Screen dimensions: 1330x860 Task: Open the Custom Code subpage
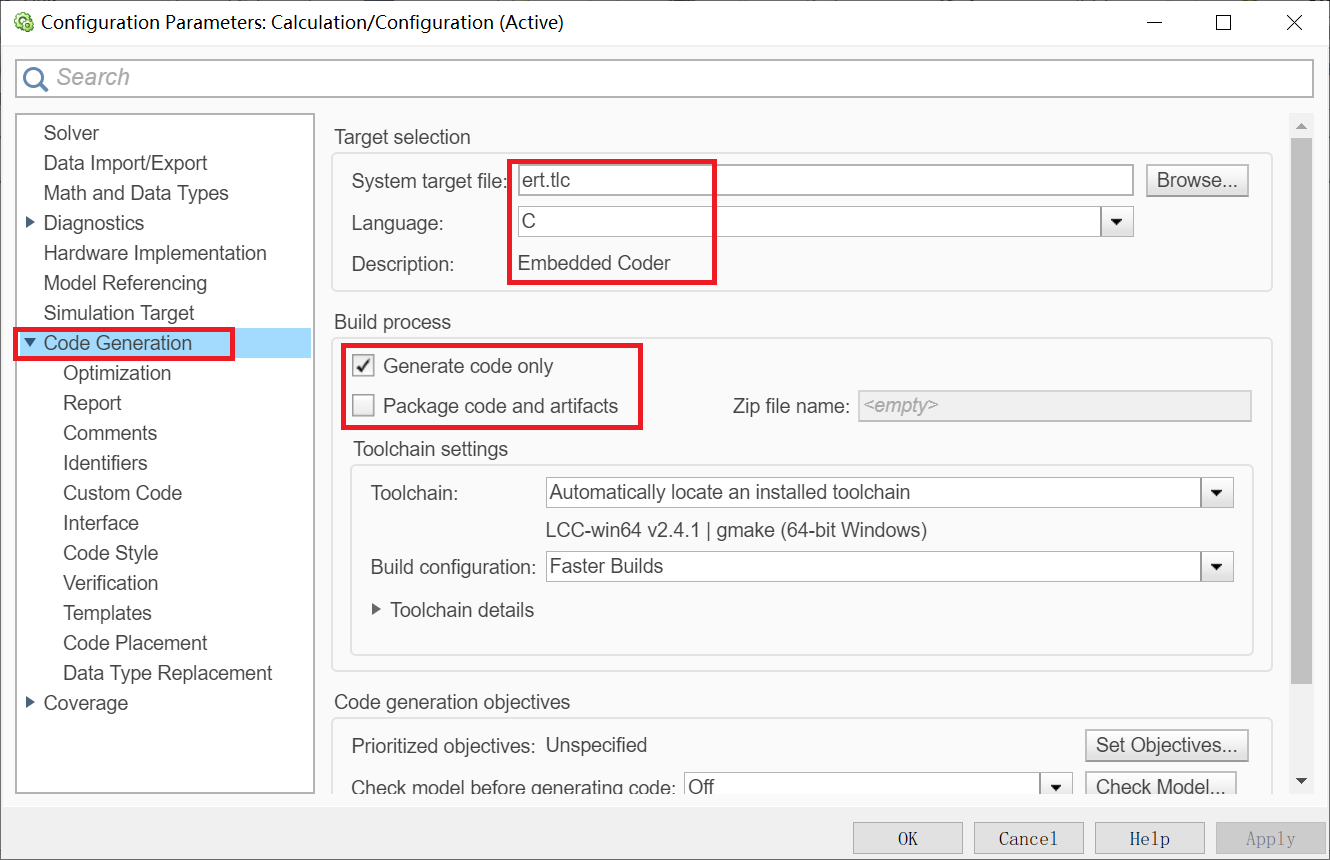pos(122,493)
